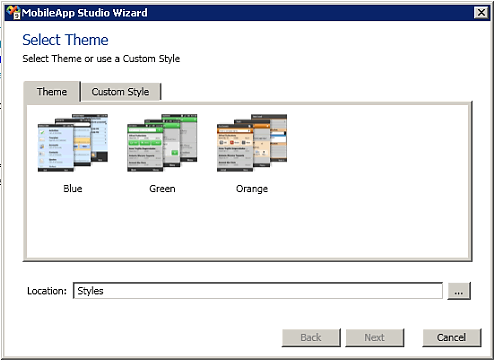Click the Next button
The width and height of the screenshot is (494, 360).
click(375, 338)
